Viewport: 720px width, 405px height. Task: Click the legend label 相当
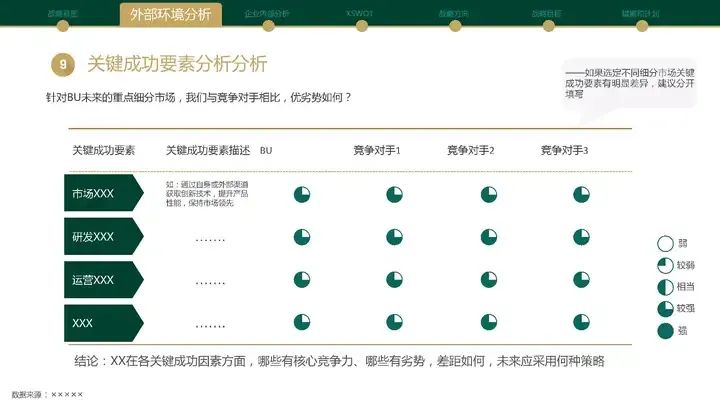click(x=686, y=287)
